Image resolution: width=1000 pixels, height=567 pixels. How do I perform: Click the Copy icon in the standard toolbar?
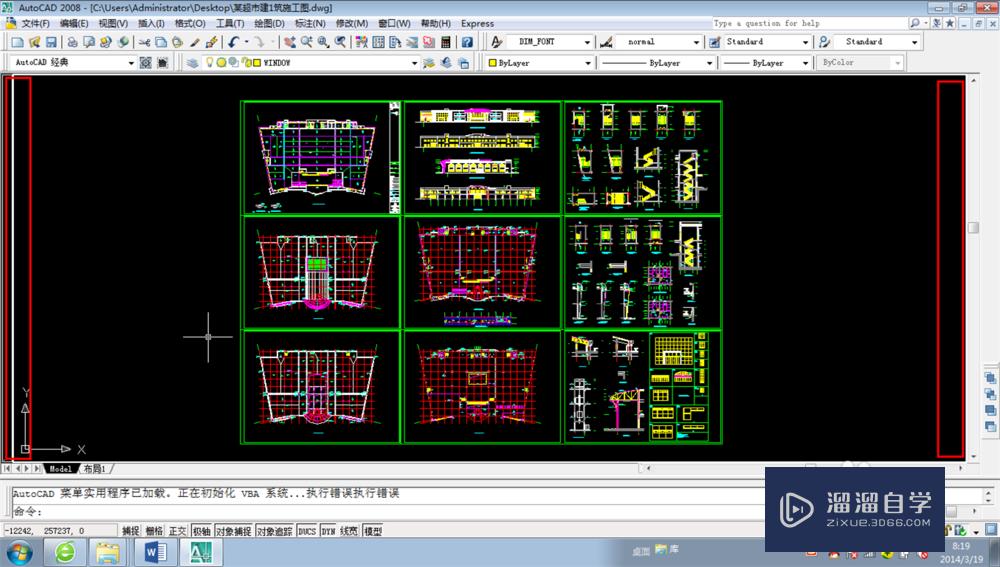161,42
